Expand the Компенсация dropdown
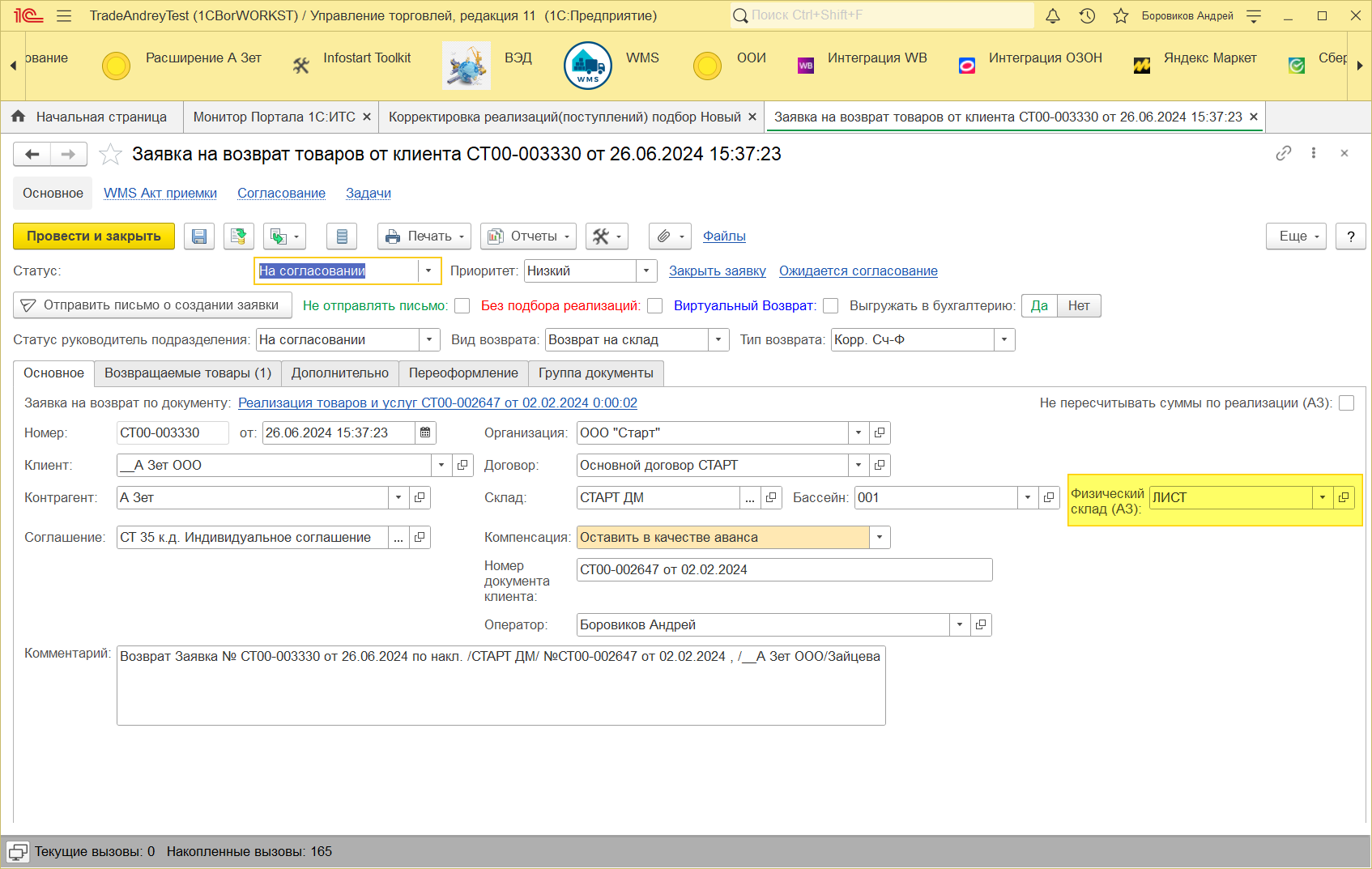This screenshot has width=1372, height=869. coord(880,538)
